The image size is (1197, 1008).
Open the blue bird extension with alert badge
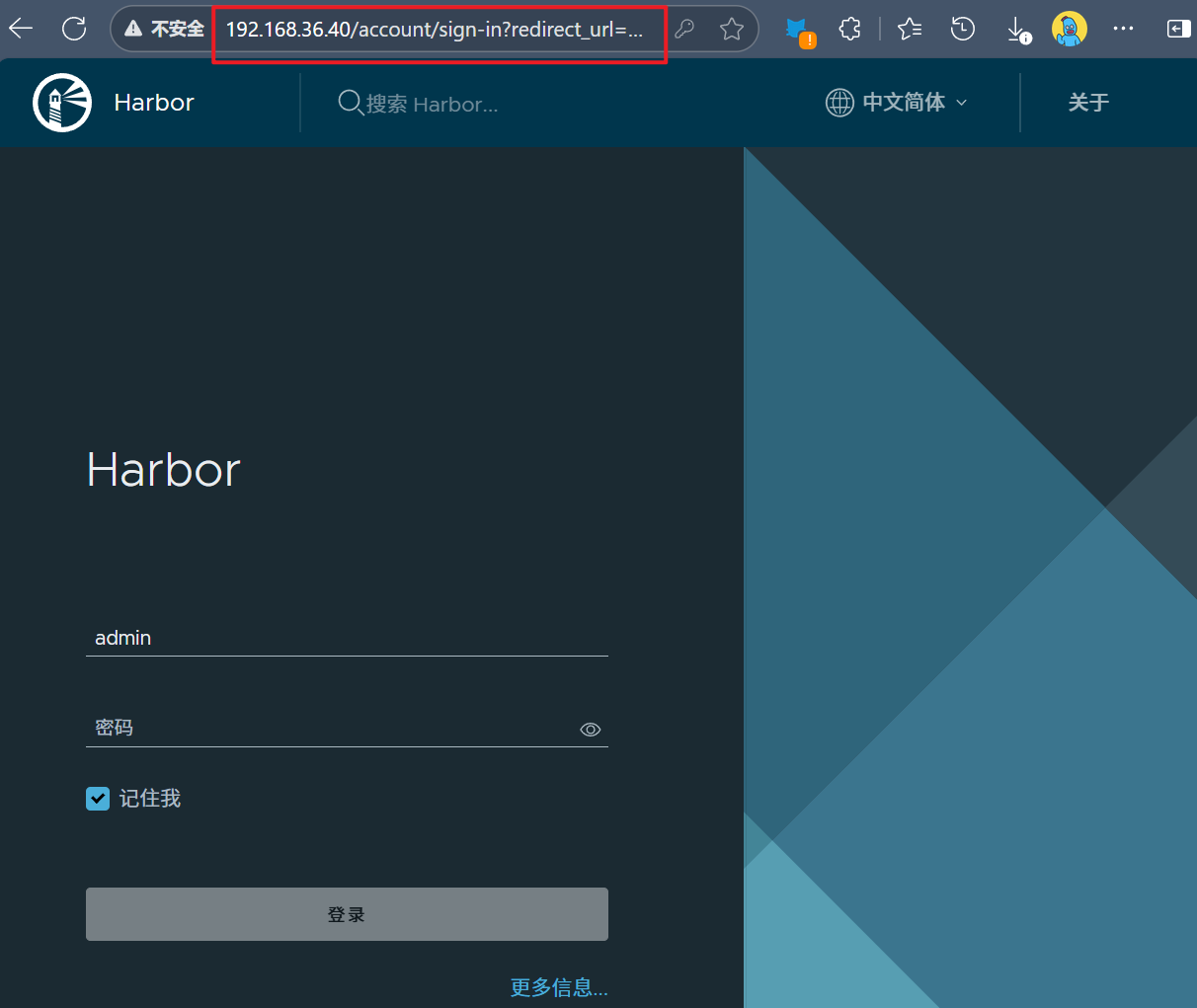(800, 31)
